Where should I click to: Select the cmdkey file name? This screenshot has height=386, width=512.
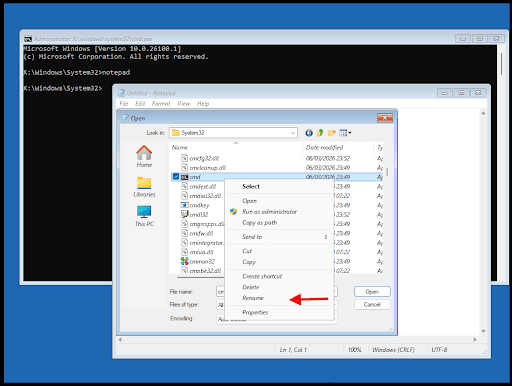click(x=199, y=205)
